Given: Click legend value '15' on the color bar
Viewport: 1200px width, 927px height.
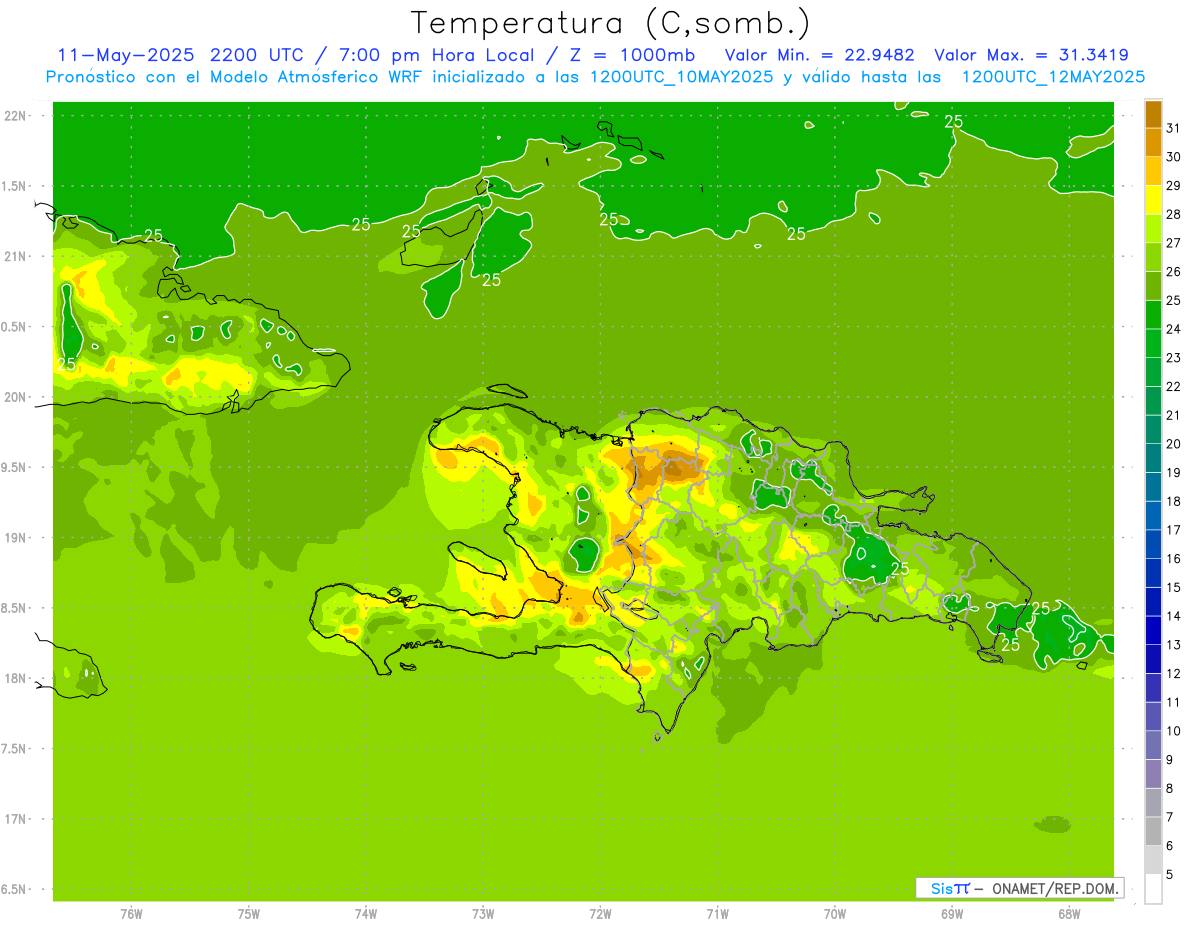Looking at the screenshot, I should 1173,587.
